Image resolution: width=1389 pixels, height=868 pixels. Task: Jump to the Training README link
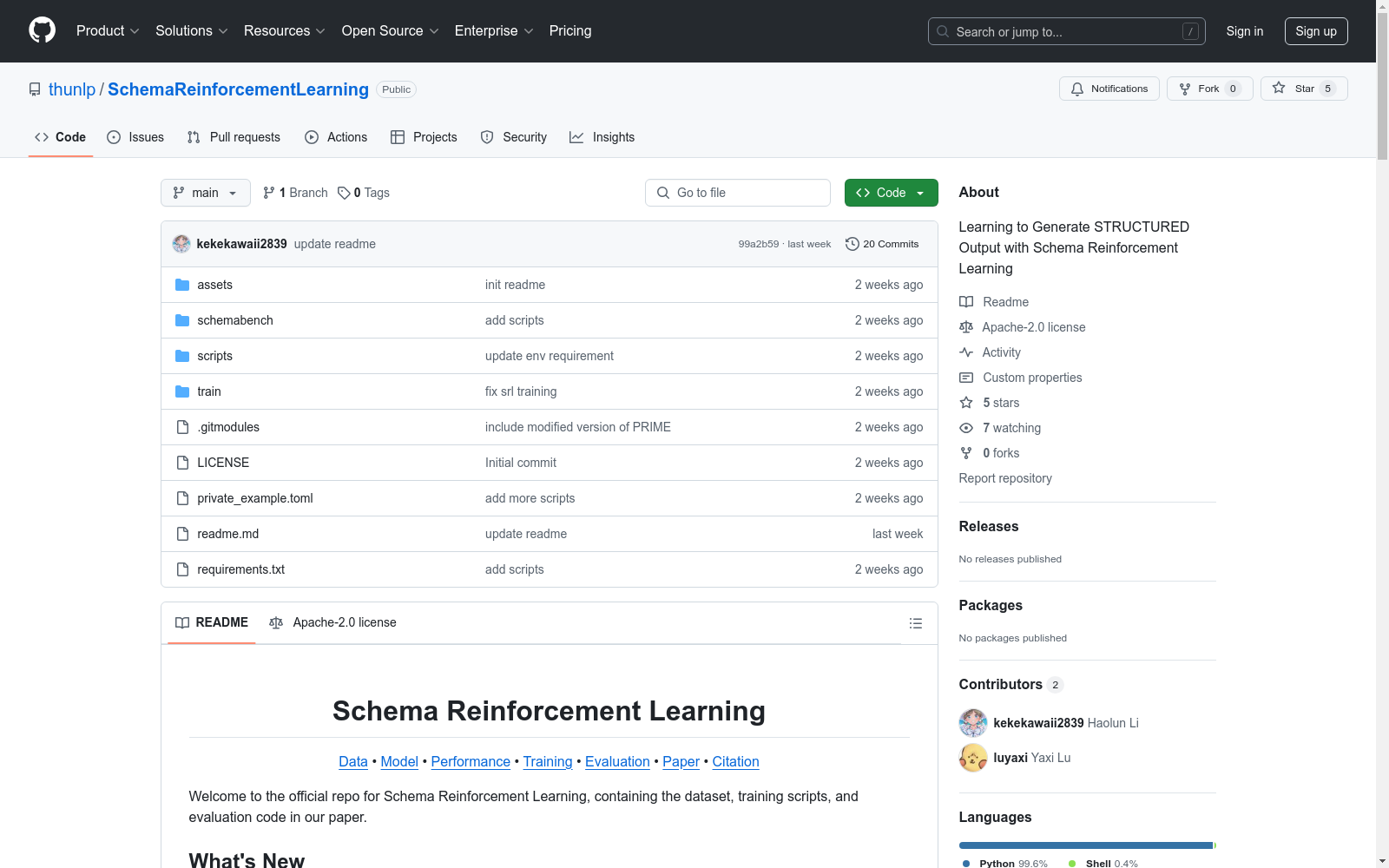[x=548, y=761]
